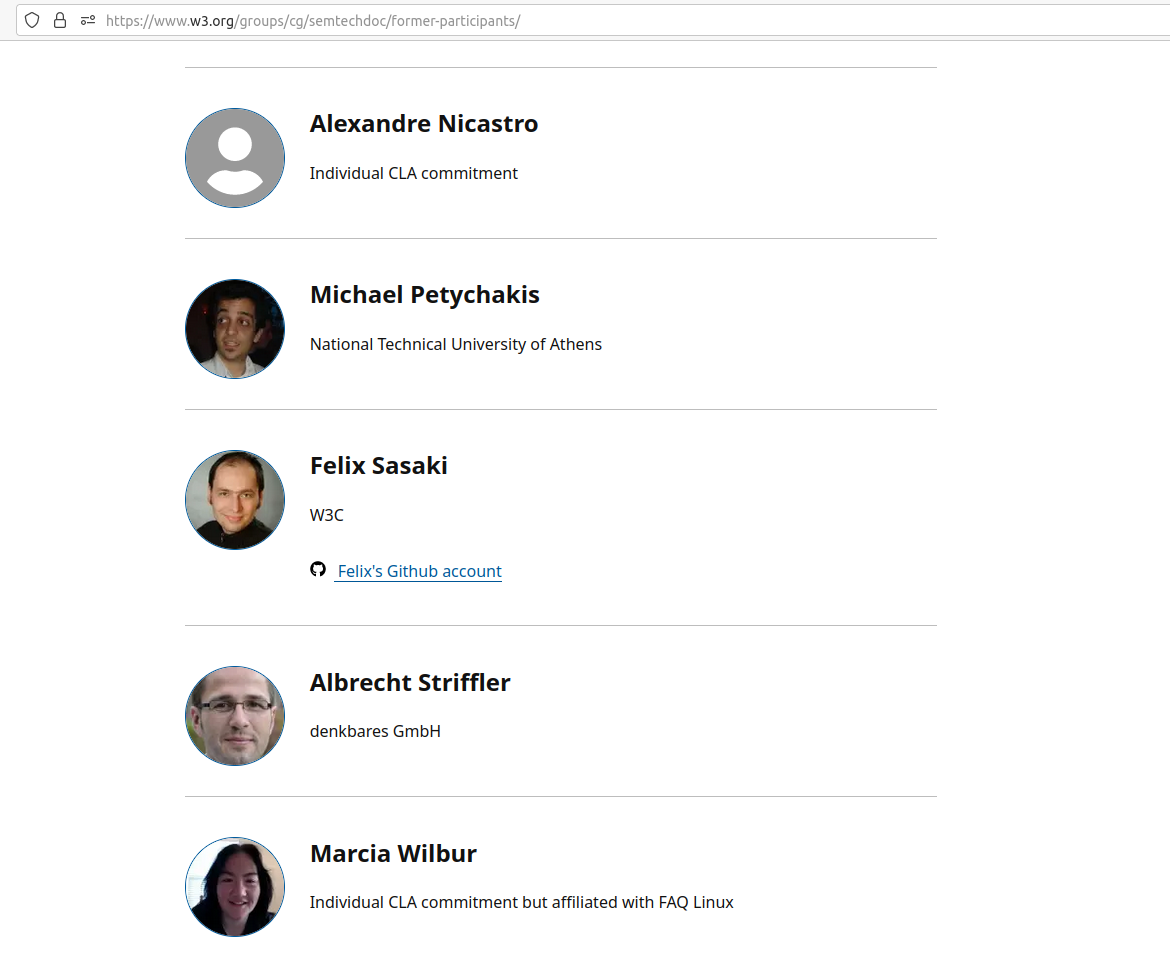Click the Felix Sasaki name heading
The width and height of the screenshot is (1170, 960).
pos(379,466)
